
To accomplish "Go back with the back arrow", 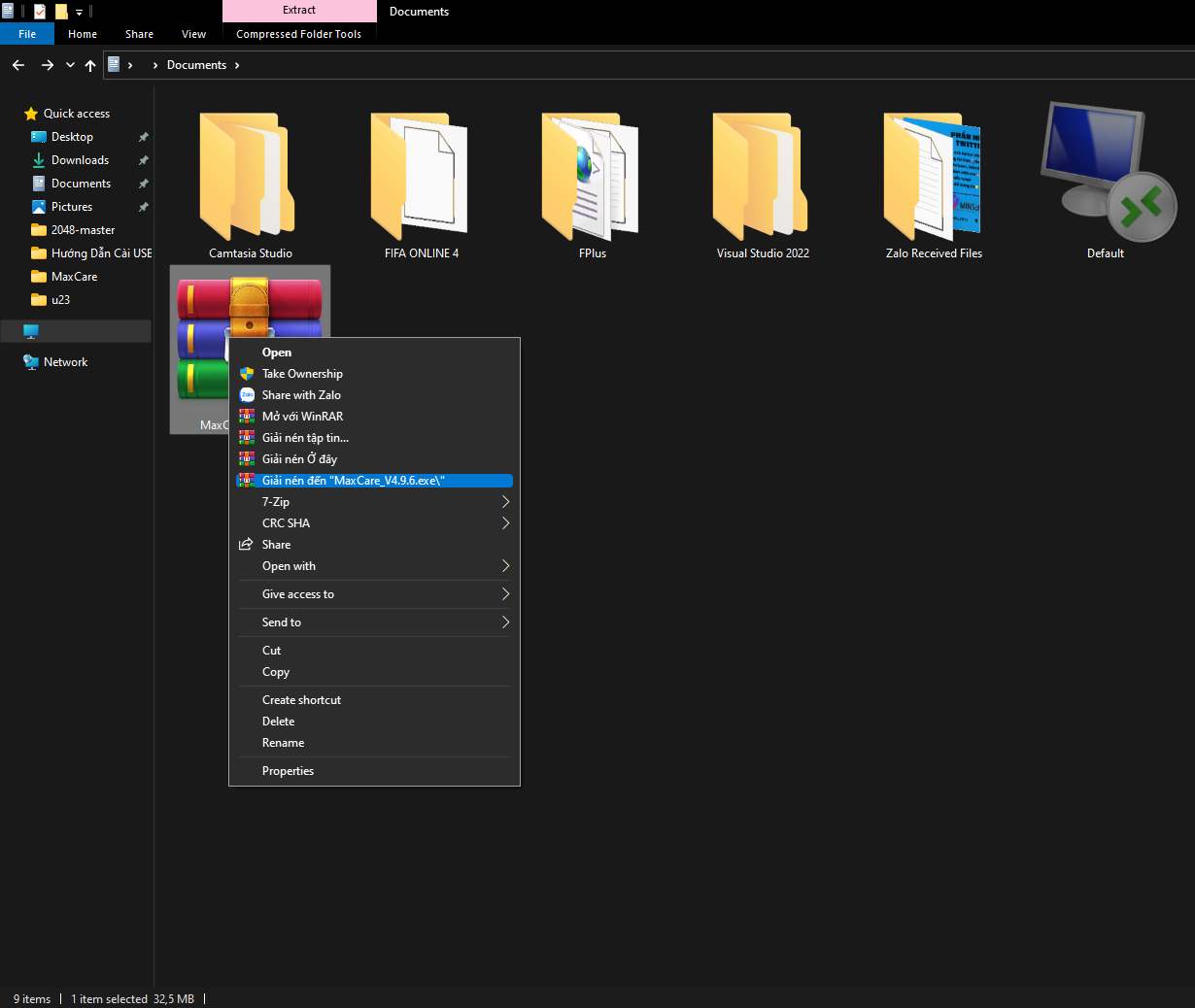I will point(18,65).
